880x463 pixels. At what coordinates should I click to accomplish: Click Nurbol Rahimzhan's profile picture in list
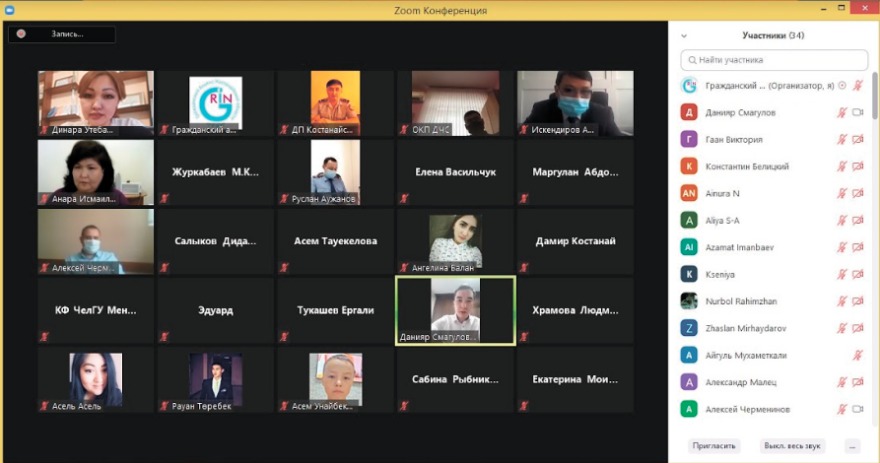tap(689, 301)
